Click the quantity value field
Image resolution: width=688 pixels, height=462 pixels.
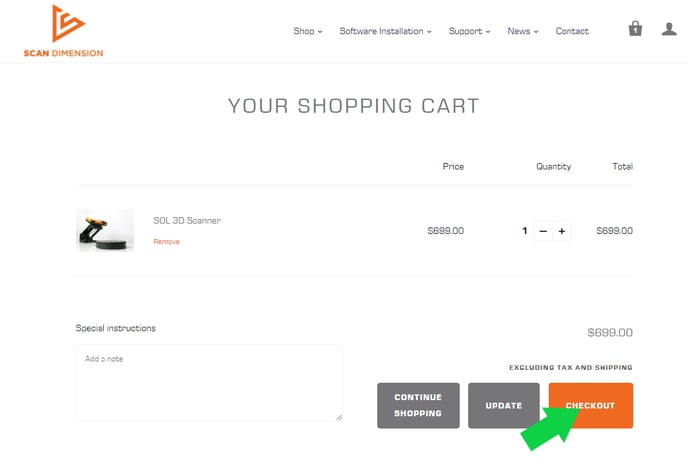coord(524,231)
